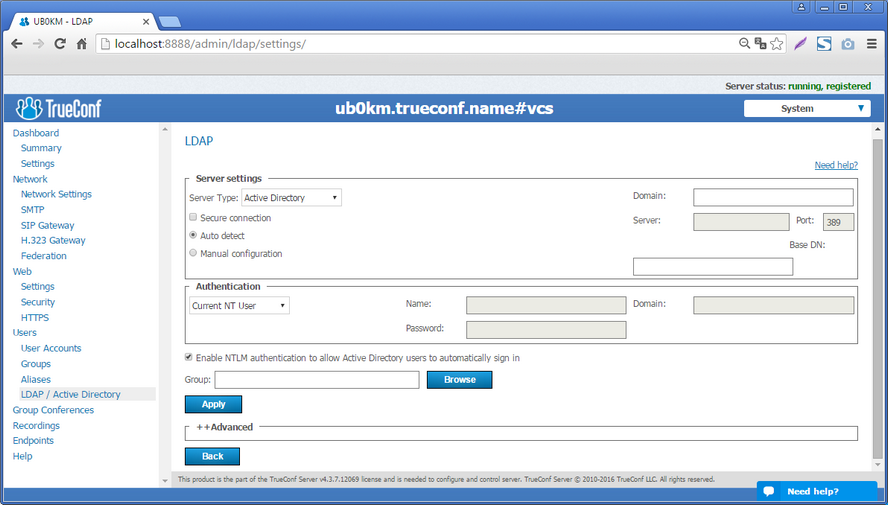Viewport: 888px width, 505px height.
Task: Select LDAP / Active Directory in sidebar
Action: pos(71,395)
